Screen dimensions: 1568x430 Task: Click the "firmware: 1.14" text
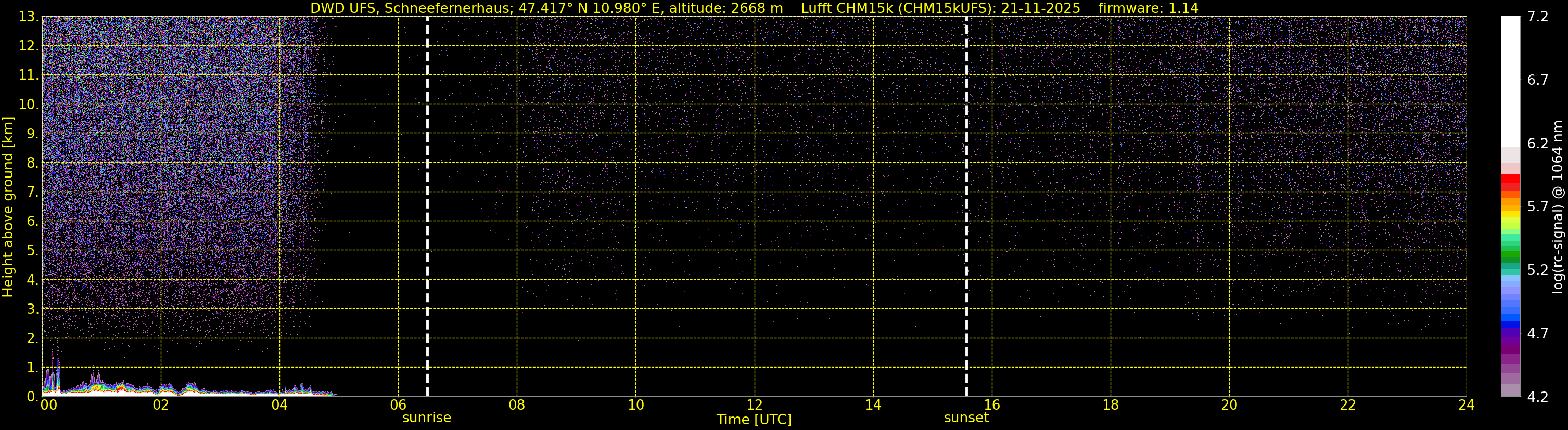click(1148, 8)
